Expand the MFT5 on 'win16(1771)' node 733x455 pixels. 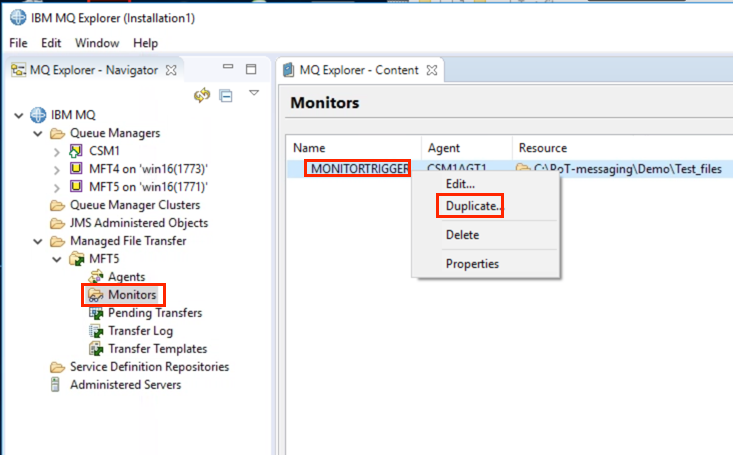click(57, 188)
